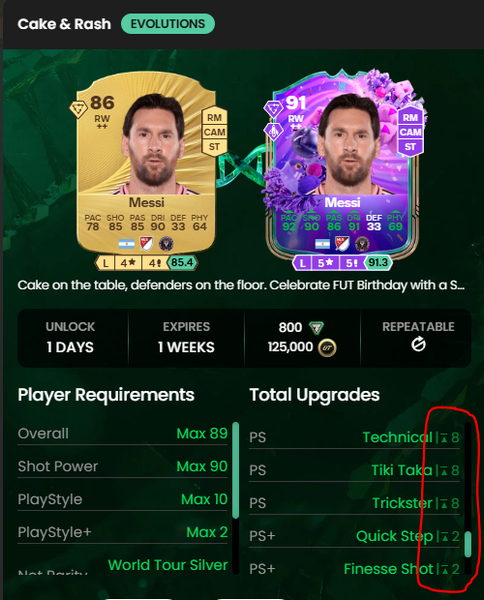Click the Quick Step PS+ upgrade row

[x=354, y=536]
